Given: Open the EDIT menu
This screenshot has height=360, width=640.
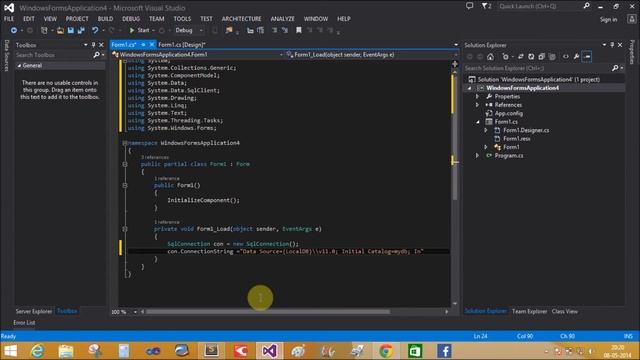Looking at the screenshot, I should (29, 19).
